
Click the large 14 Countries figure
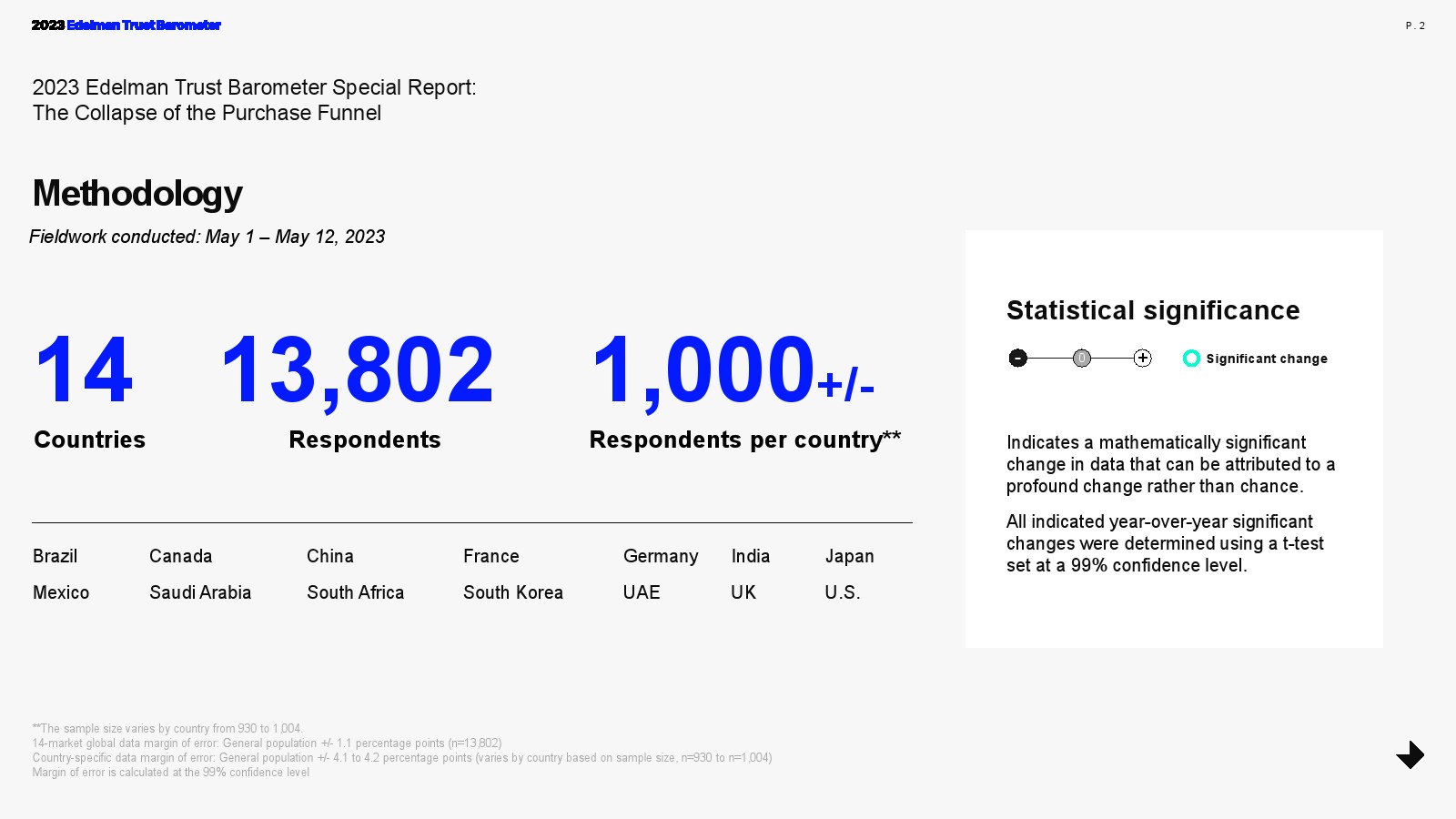pos(84,370)
